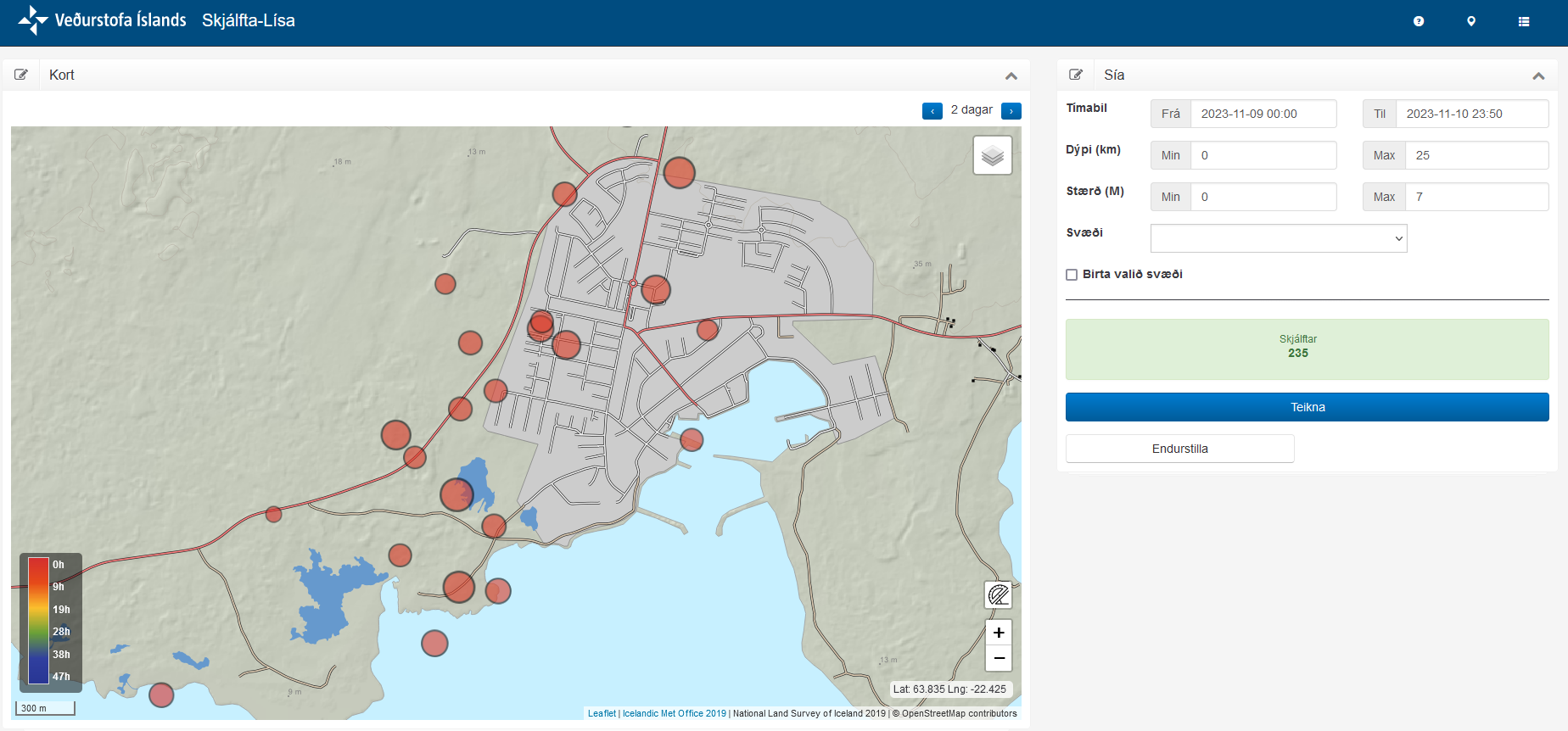Click the Frá start date field
1568x731 pixels.
(1263, 114)
